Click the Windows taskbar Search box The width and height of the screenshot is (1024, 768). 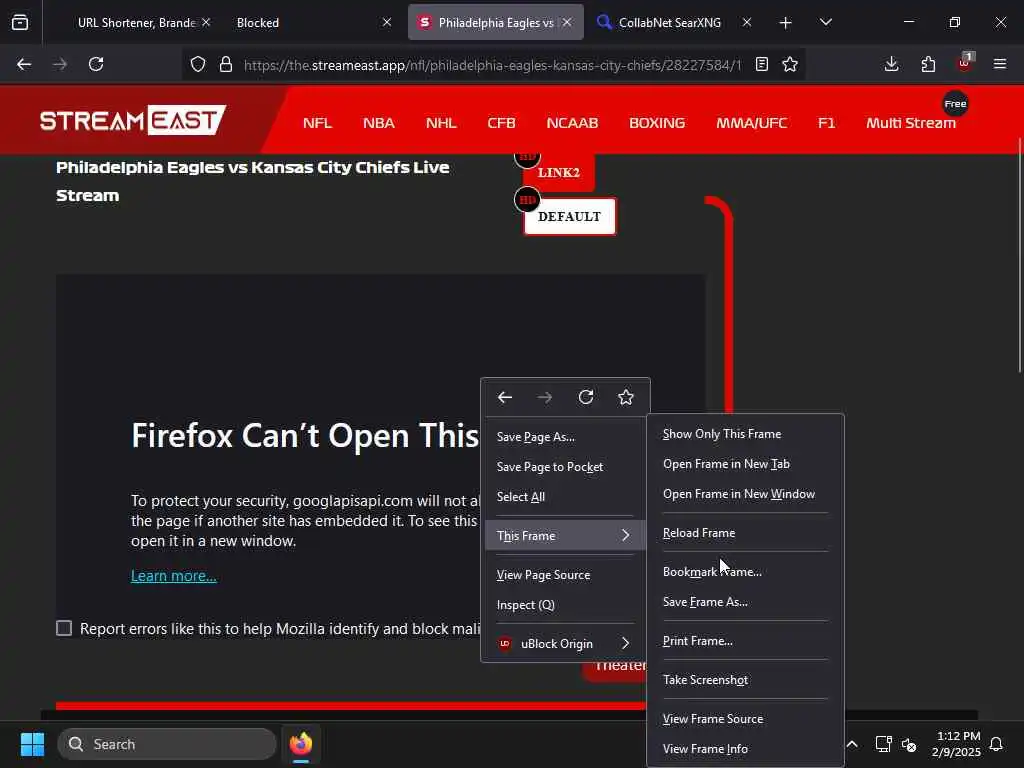[x=167, y=744]
